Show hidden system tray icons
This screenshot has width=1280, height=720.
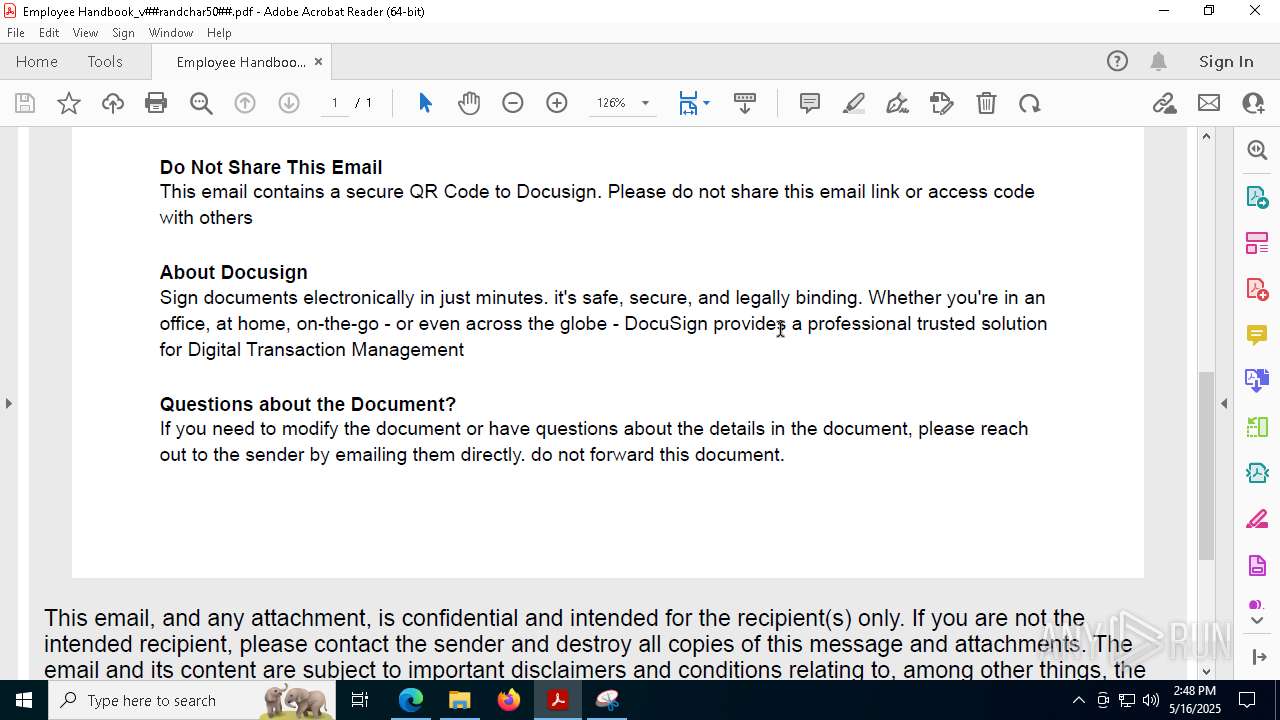pyautogui.click(x=1078, y=700)
